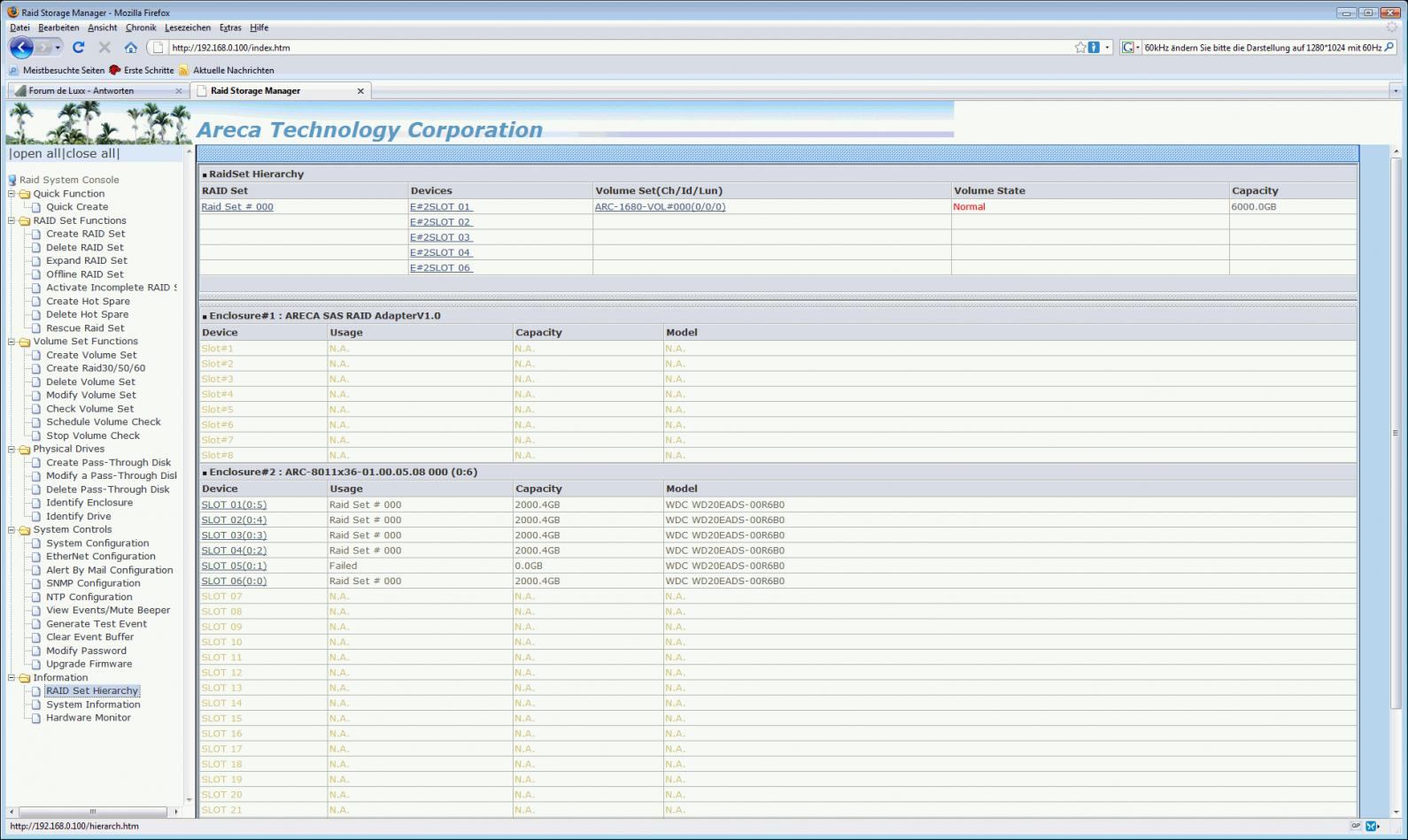The width and height of the screenshot is (1408, 840).
Task: Open the Ansicht menu
Action: [103, 27]
